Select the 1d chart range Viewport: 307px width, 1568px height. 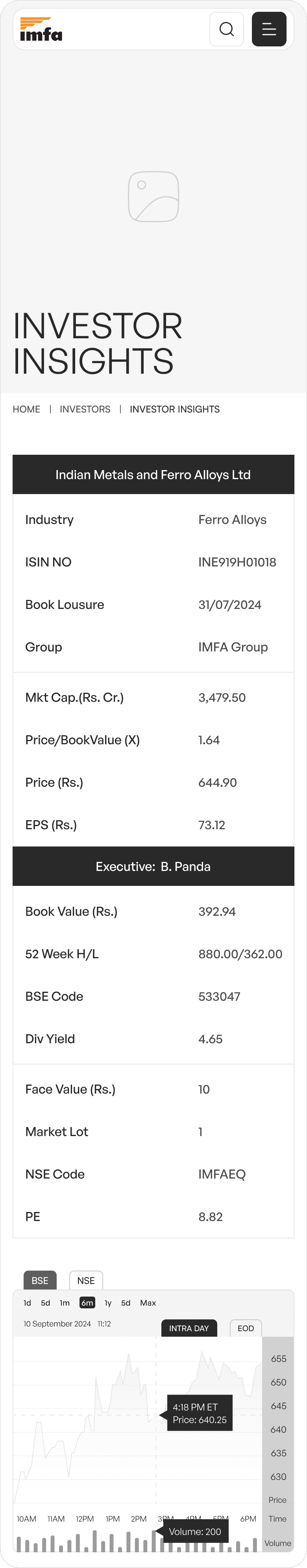tap(28, 1303)
